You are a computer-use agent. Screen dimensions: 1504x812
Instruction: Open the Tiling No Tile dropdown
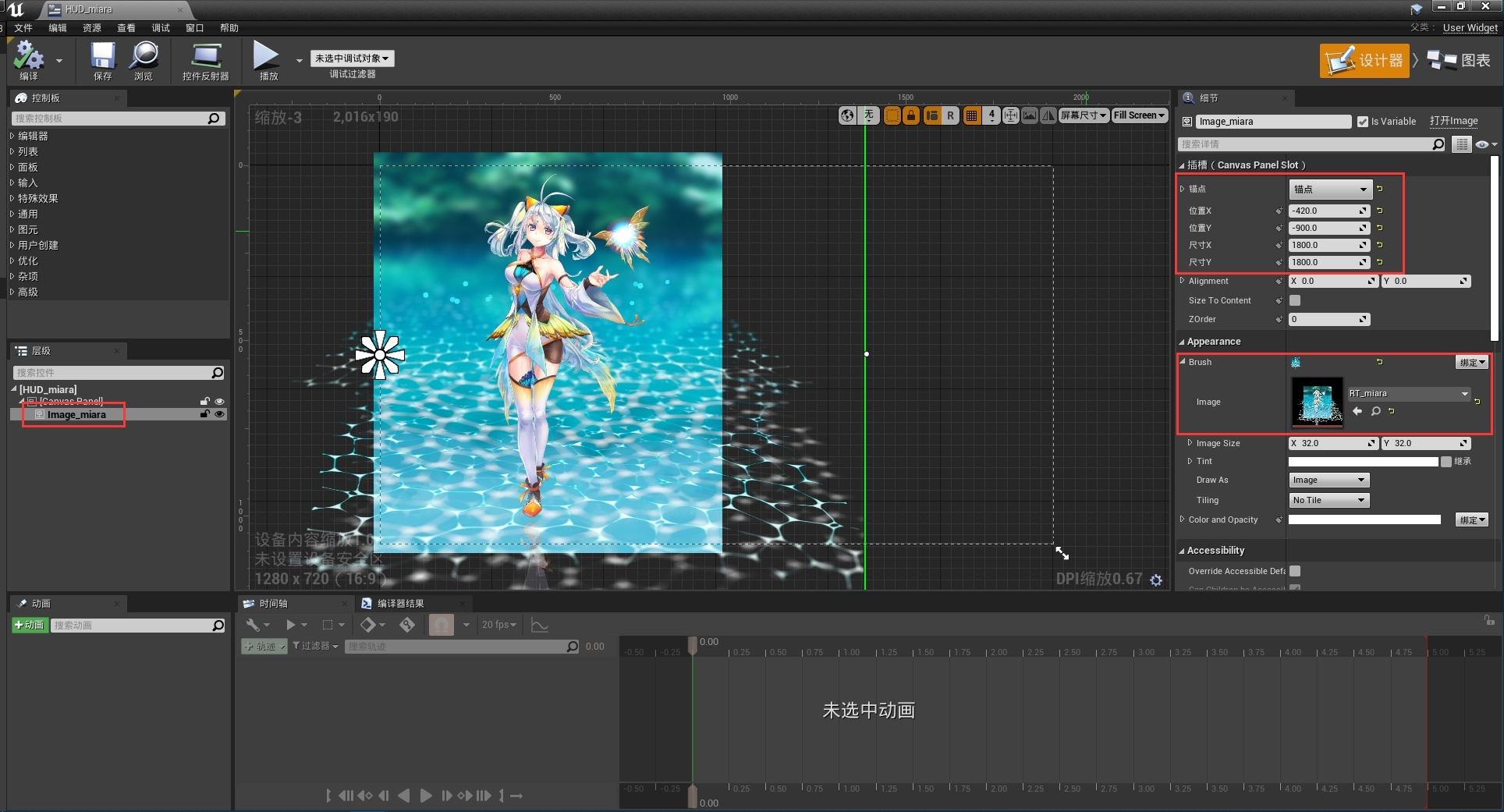click(1329, 500)
